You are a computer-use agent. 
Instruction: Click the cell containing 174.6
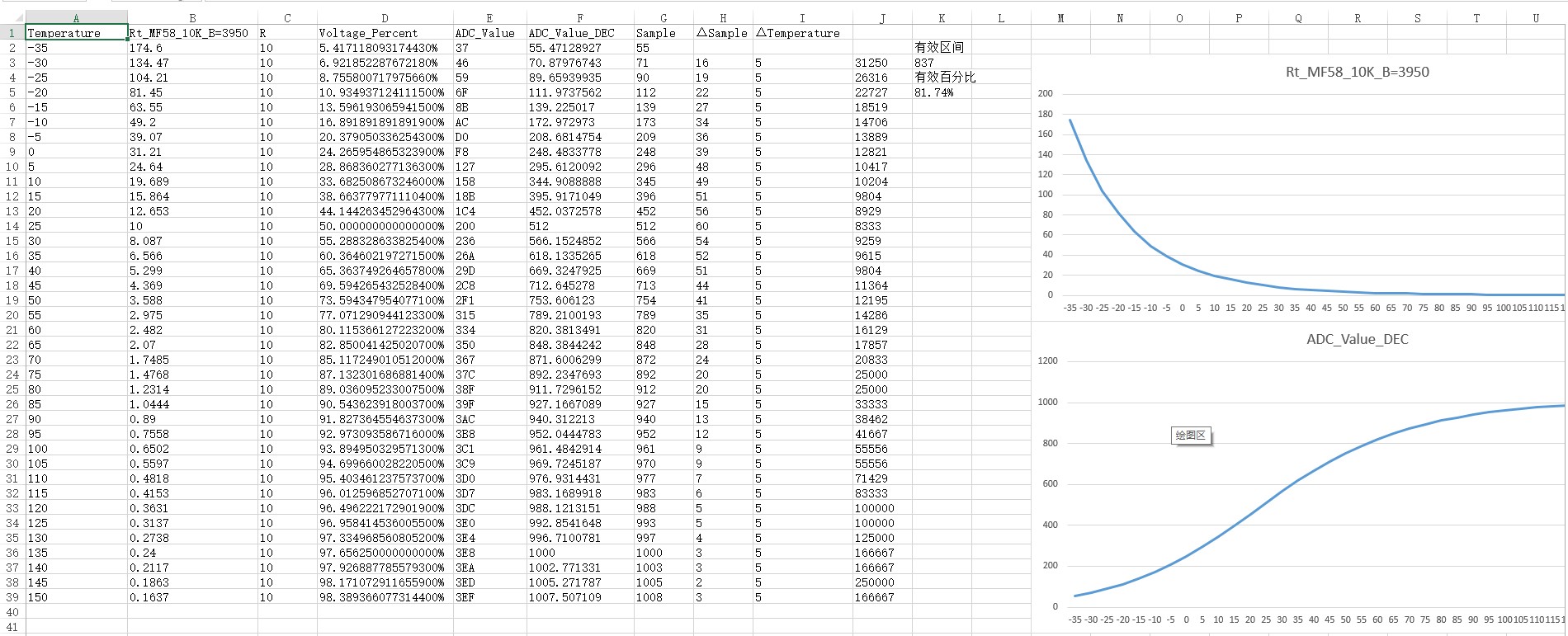[x=192, y=48]
